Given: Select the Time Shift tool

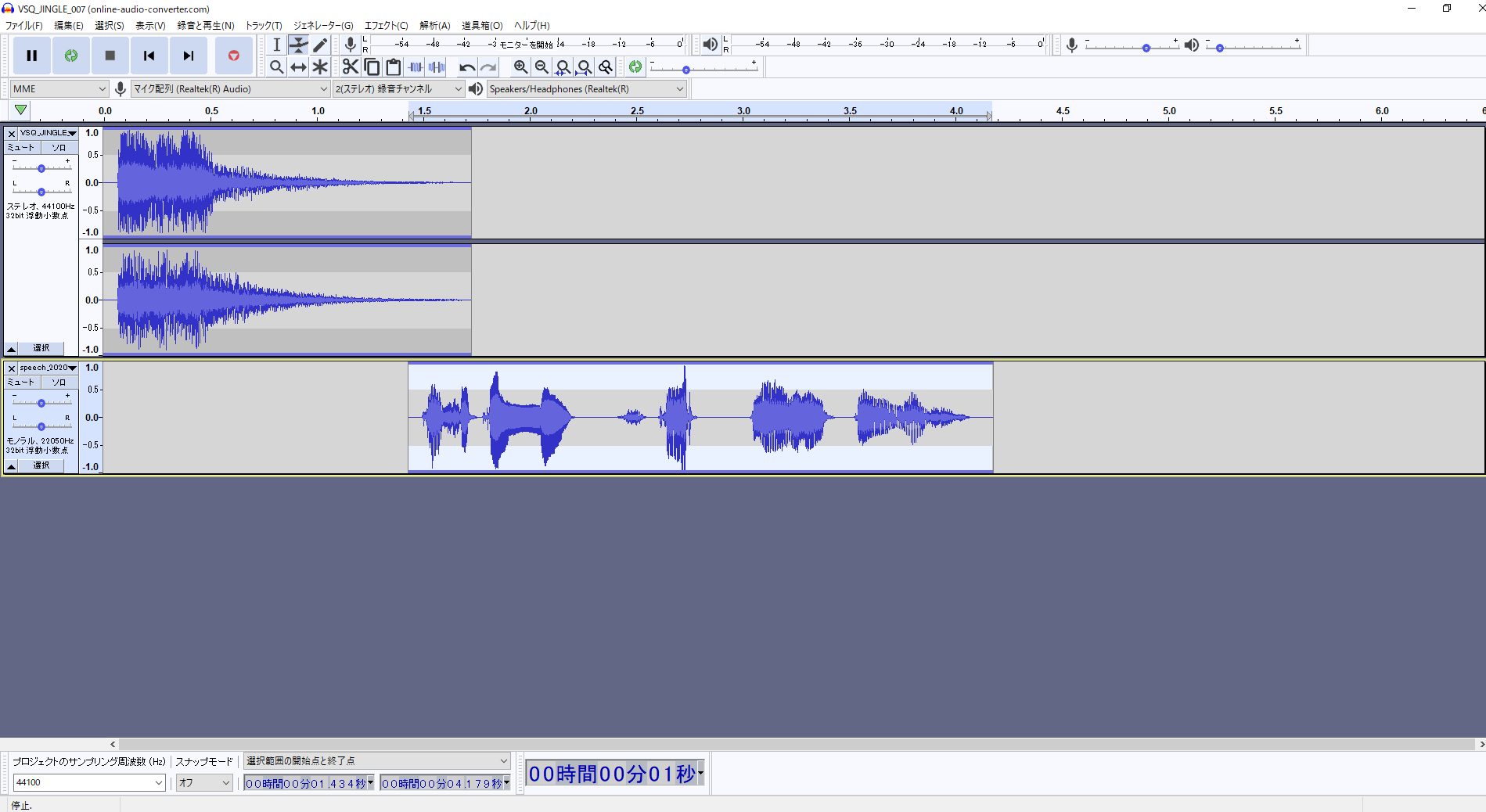Looking at the screenshot, I should click(x=298, y=67).
